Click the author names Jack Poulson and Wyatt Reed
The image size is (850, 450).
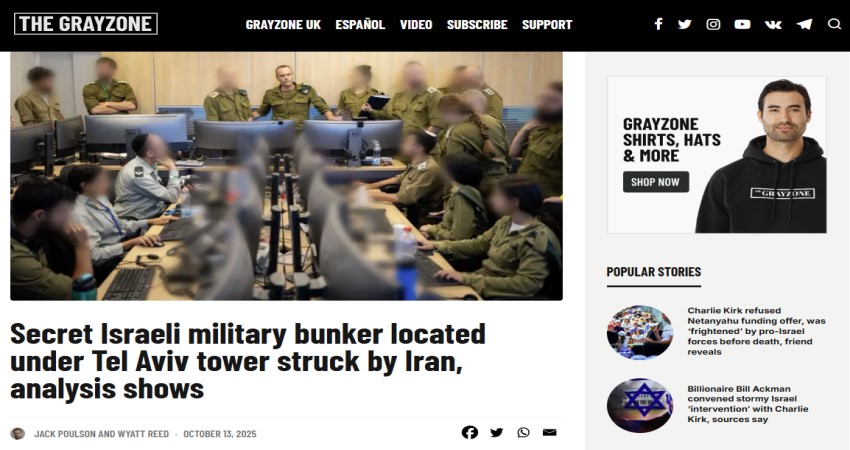(x=101, y=434)
